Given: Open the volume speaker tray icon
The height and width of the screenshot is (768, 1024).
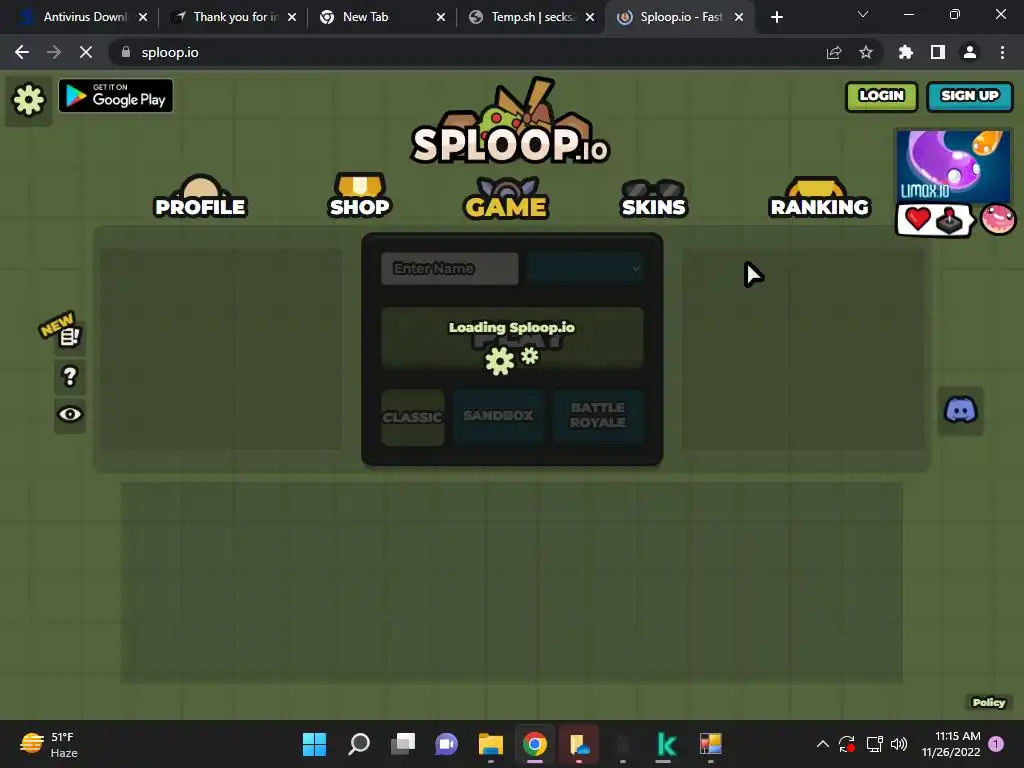Looking at the screenshot, I should coord(899,744).
